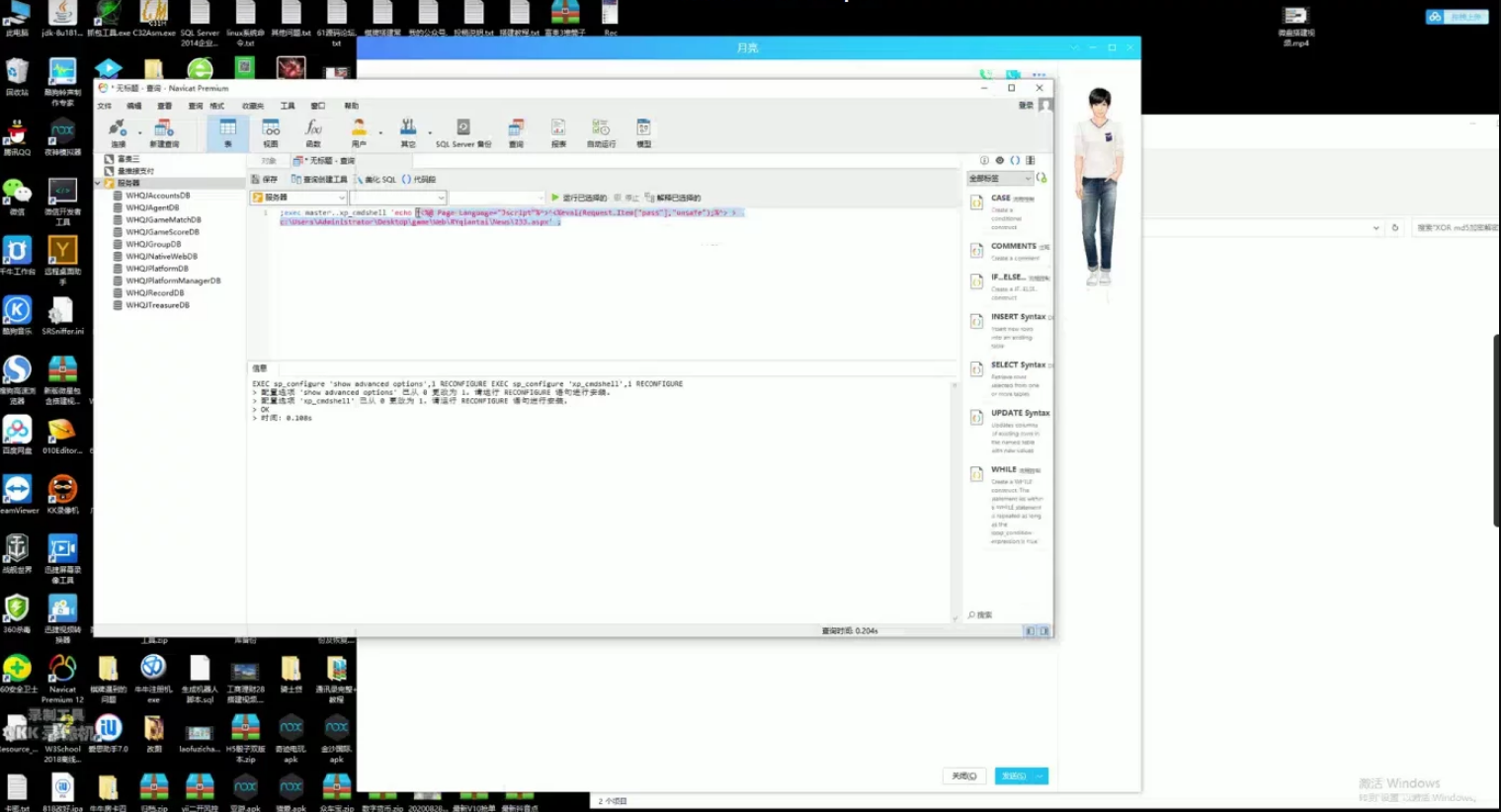Image resolution: width=1501 pixels, height=812 pixels.
Task: Open the third schema dropdown in query editor
Action: coord(497,198)
